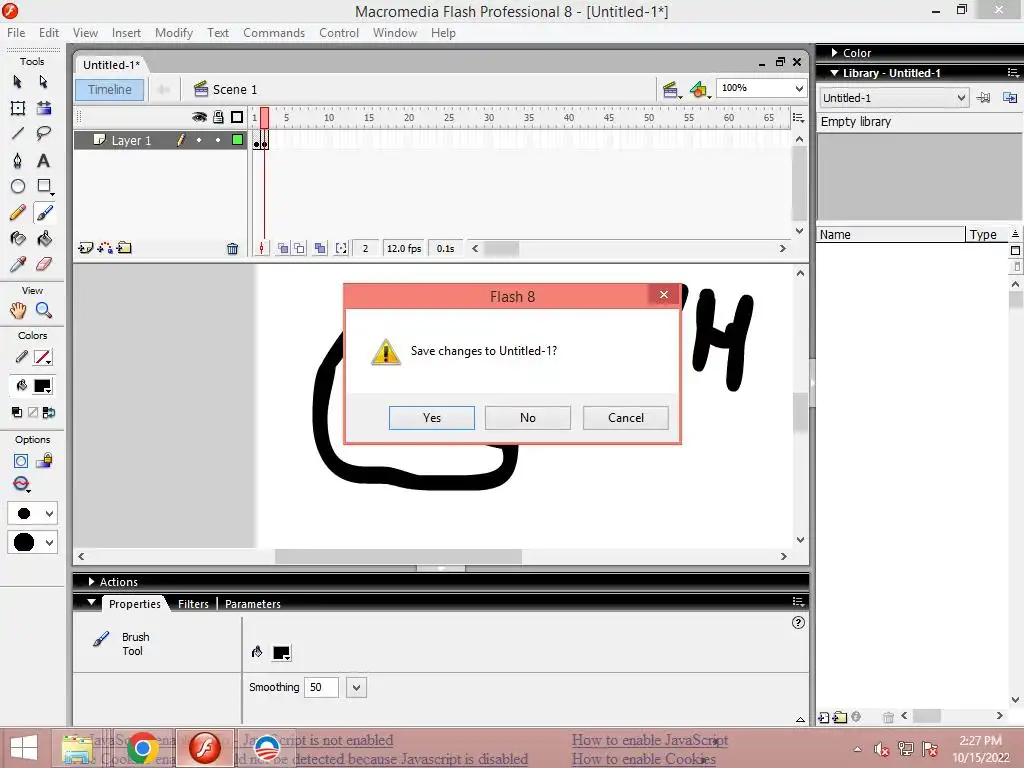The image size is (1024, 768).
Task: Collapse the Properties panel triangle
Action: coord(91,602)
